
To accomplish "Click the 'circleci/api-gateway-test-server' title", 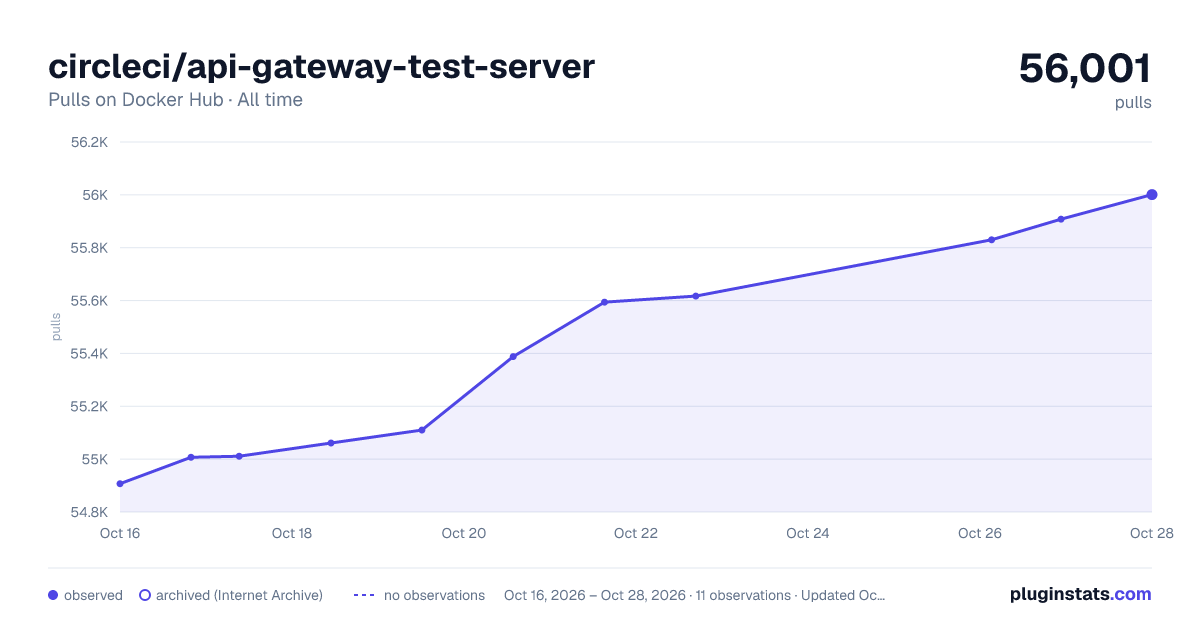I will [x=321, y=66].
